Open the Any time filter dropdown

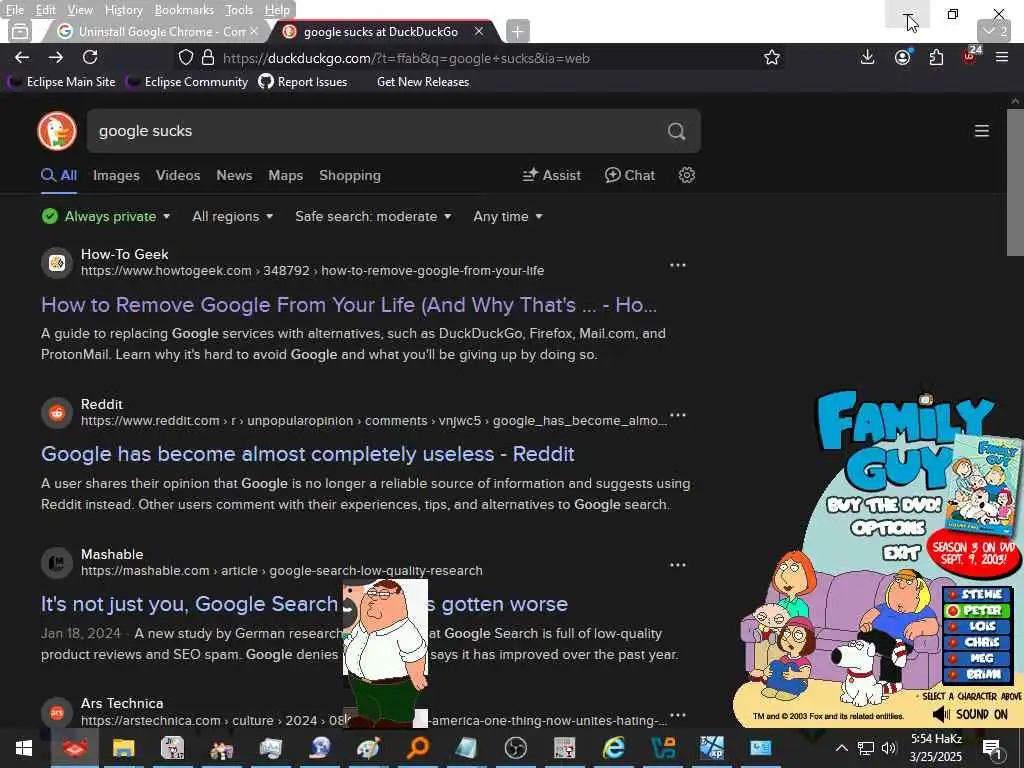(x=508, y=216)
